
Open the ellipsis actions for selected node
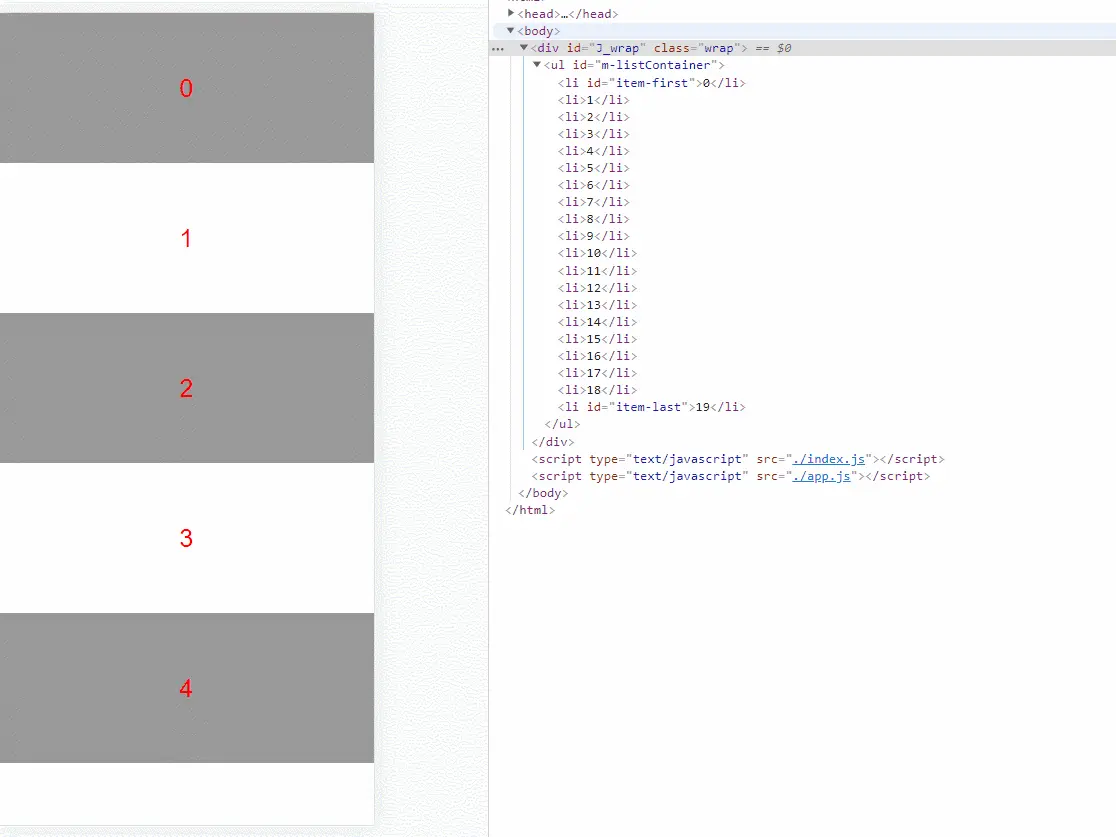(x=498, y=48)
